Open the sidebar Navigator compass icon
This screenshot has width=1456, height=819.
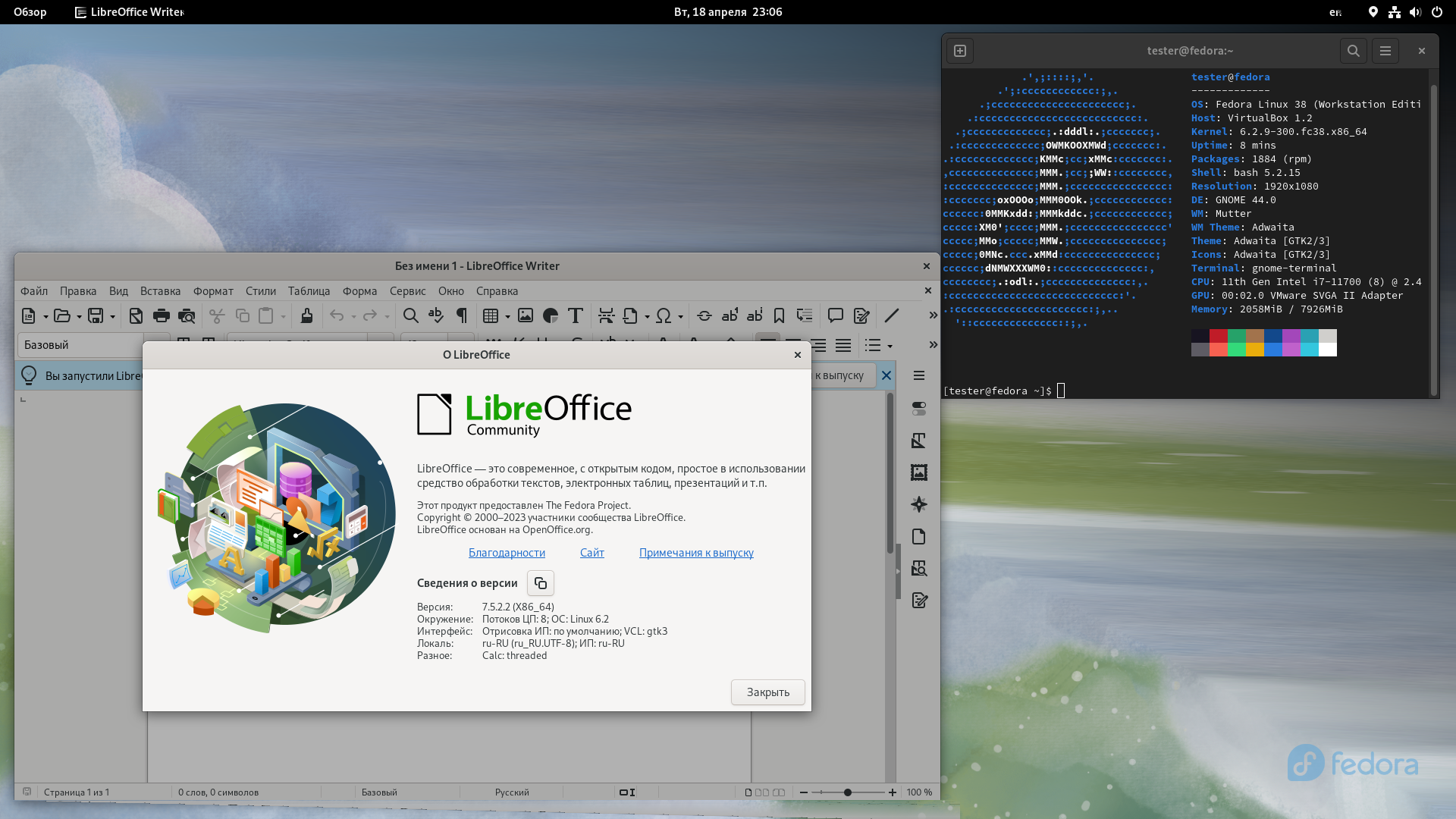(x=919, y=504)
